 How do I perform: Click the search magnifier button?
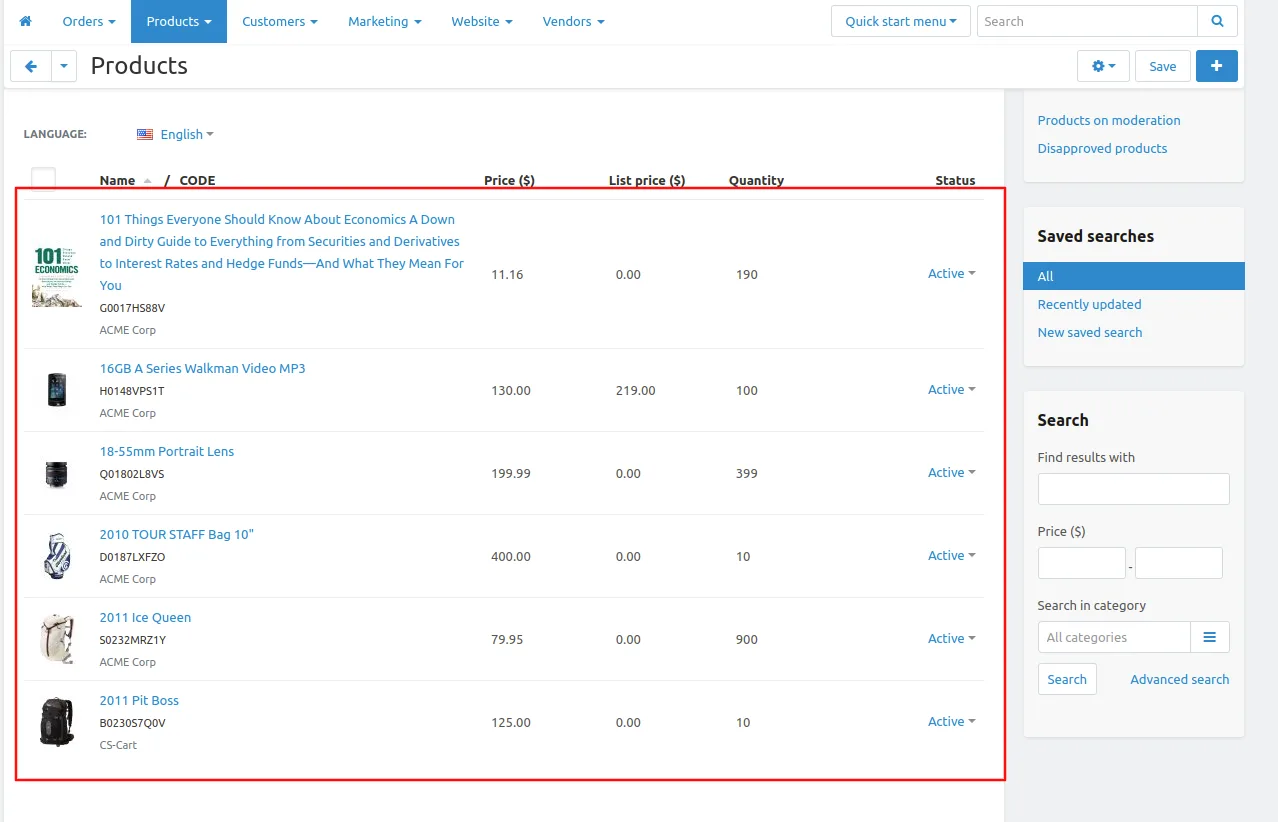tap(1217, 21)
